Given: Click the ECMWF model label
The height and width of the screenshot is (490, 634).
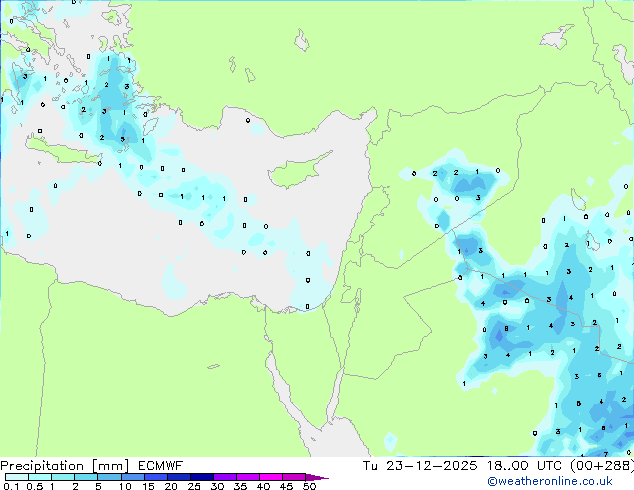Looking at the screenshot, I should pyautogui.click(x=161, y=466).
